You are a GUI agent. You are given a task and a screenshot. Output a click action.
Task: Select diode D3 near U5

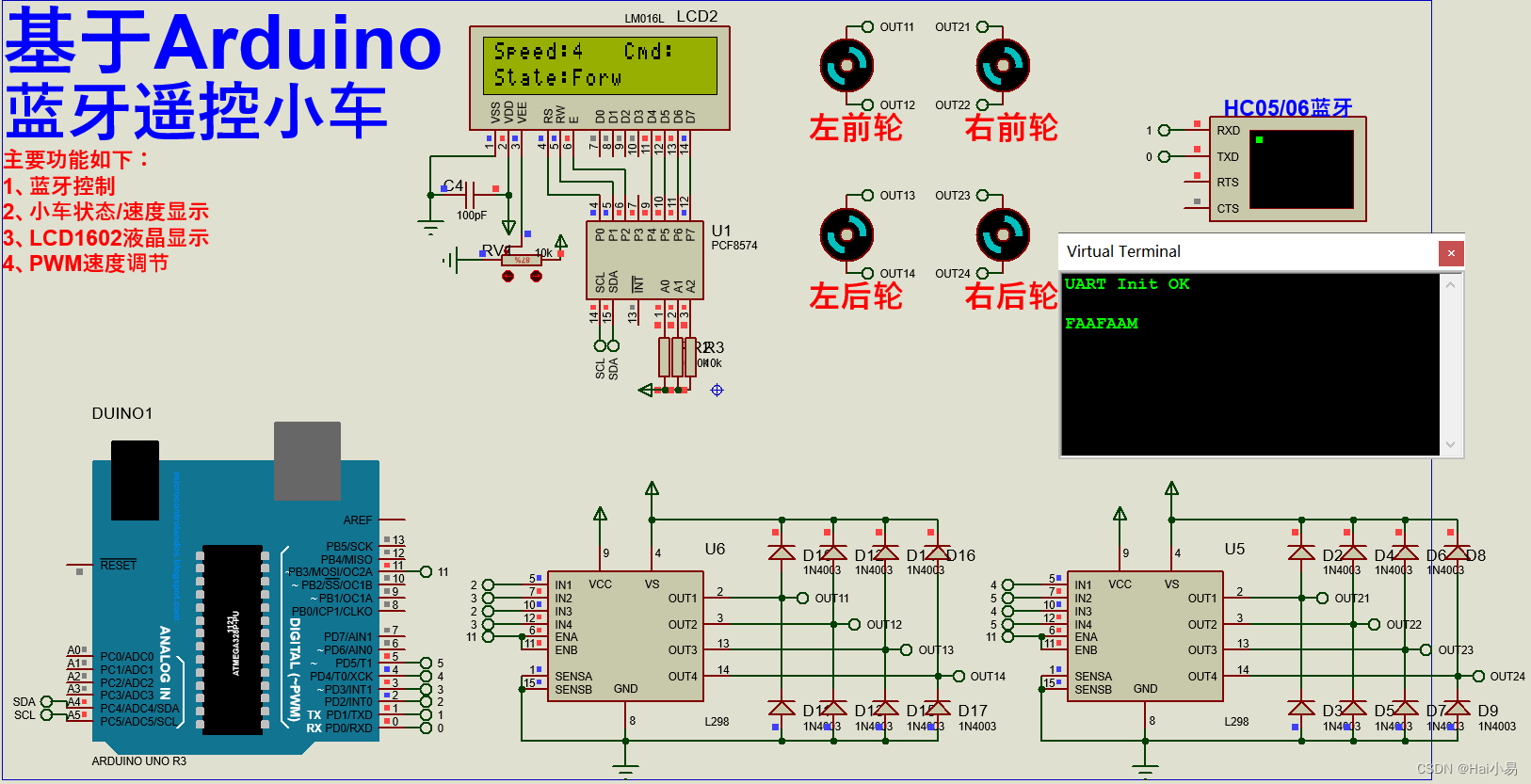point(1301,708)
